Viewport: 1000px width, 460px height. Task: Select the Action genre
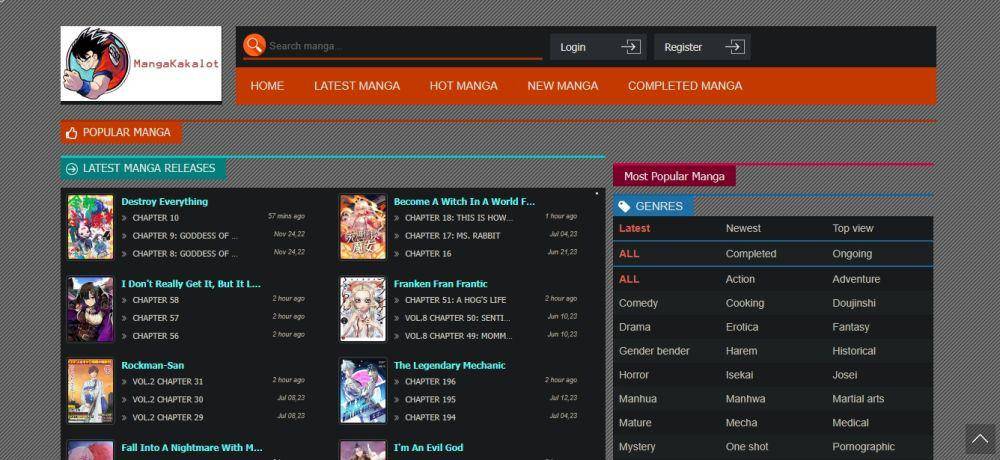click(740, 279)
